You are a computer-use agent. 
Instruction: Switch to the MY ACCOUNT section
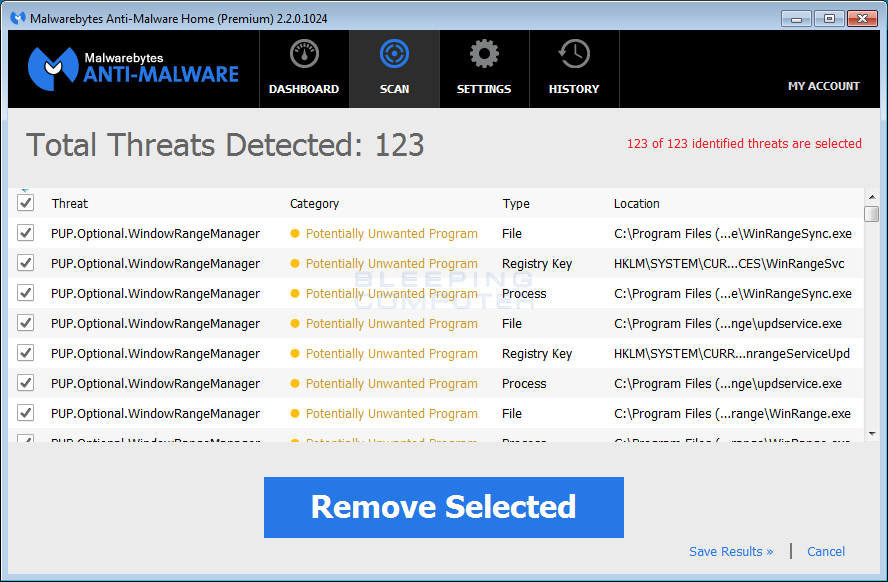tap(823, 86)
